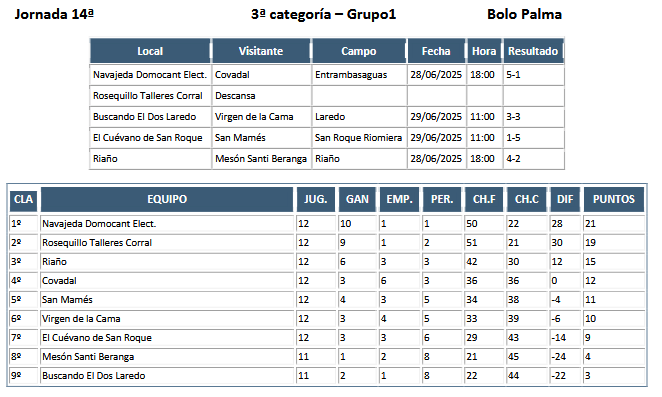Click the Mesón Santi Beranga visitante cell
The image size is (662, 397).
261,159
